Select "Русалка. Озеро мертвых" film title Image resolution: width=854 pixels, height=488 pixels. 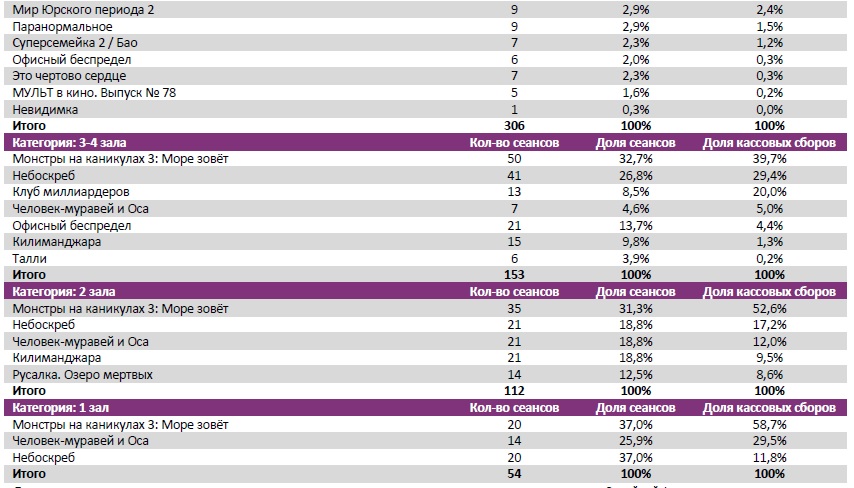click(x=84, y=374)
